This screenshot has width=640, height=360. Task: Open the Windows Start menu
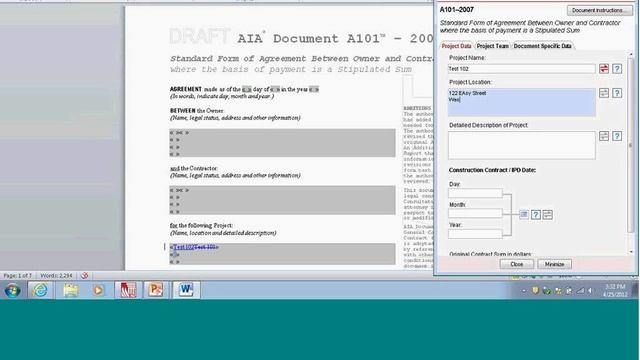click(12, 290)
